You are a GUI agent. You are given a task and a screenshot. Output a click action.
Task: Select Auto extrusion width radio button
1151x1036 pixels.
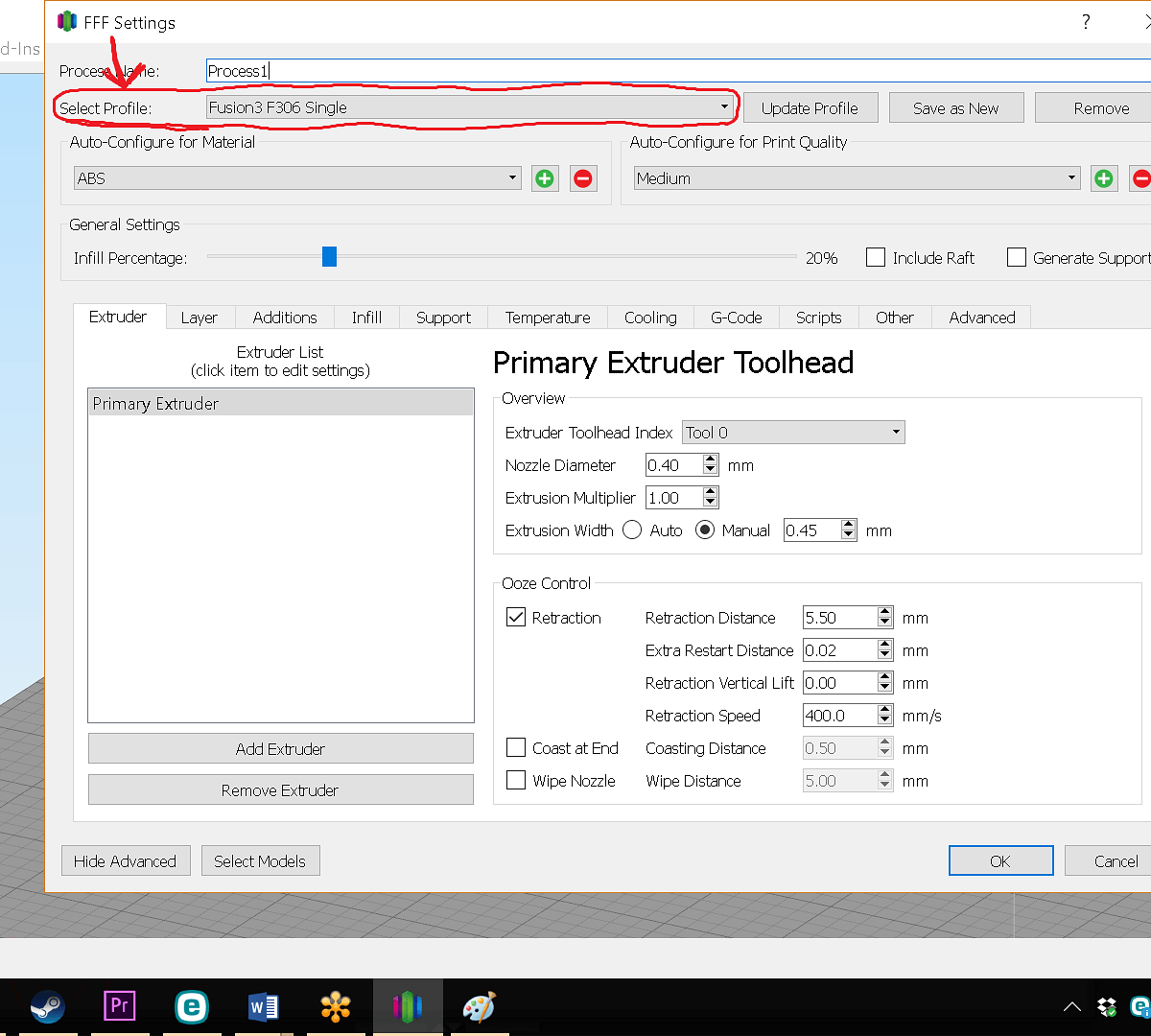tap(632, 530)
